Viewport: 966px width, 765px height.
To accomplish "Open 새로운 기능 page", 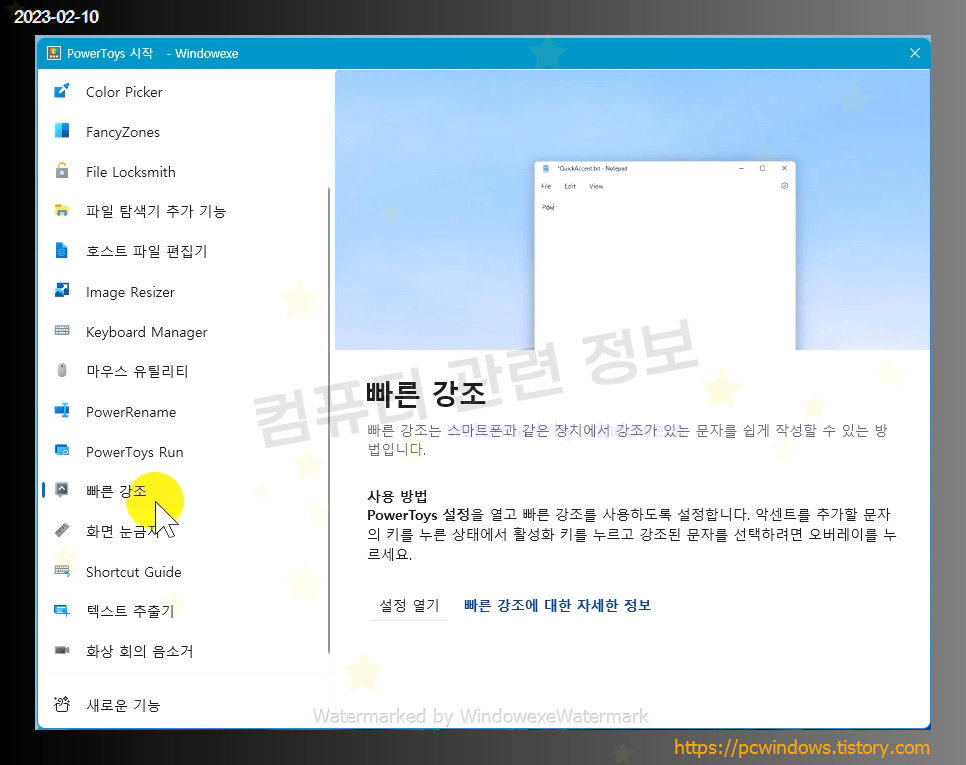I will coord(184,705).
